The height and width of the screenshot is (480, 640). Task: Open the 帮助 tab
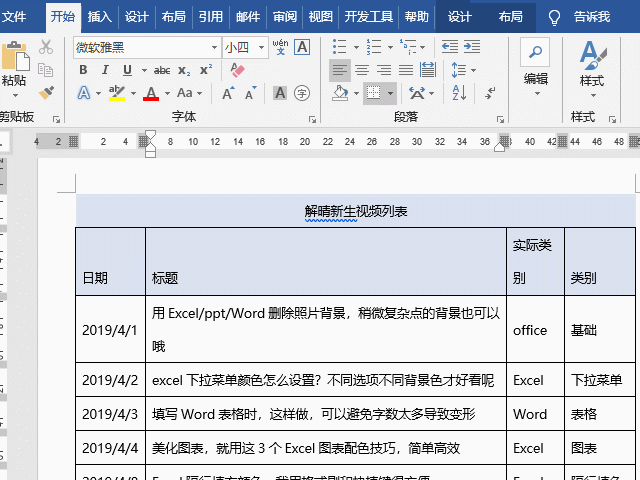click(x=417, y=17)
